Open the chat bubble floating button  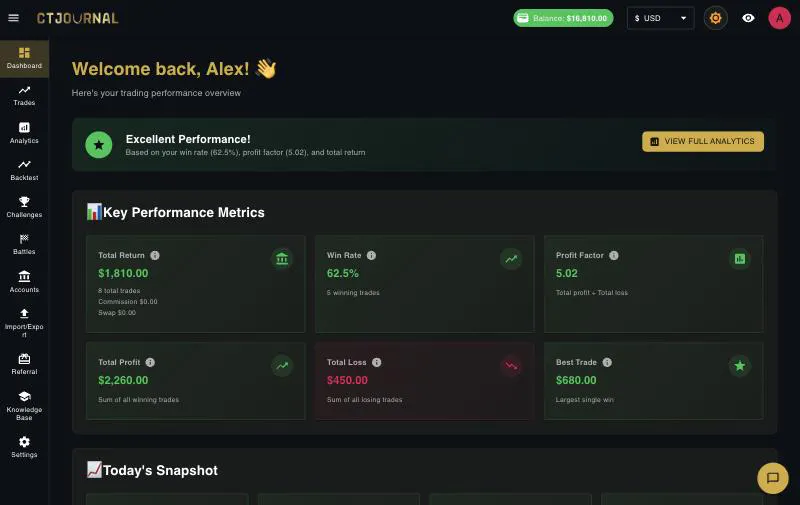(x=772, y=478)
